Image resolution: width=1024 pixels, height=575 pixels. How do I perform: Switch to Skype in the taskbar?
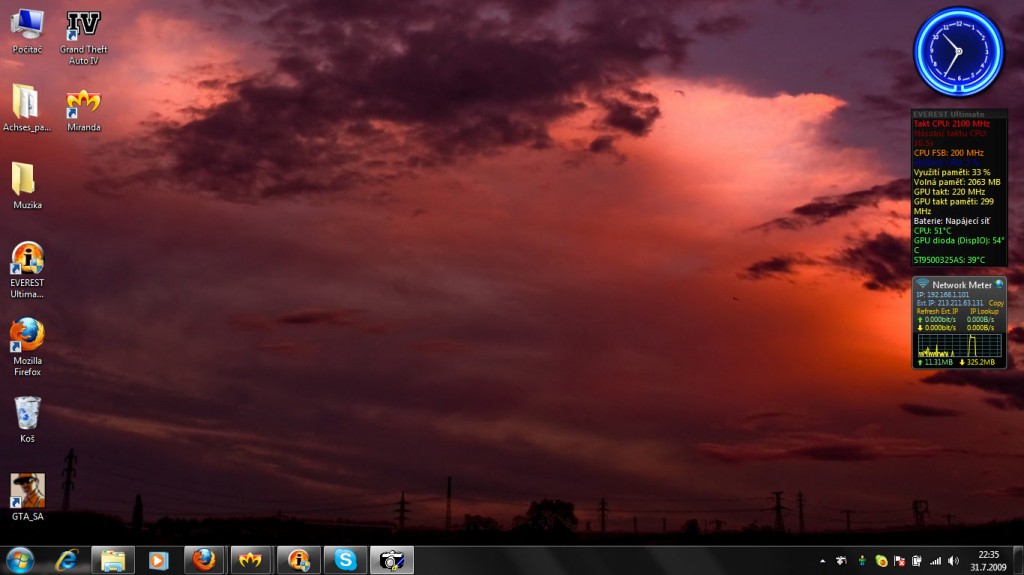click(345, 561)
